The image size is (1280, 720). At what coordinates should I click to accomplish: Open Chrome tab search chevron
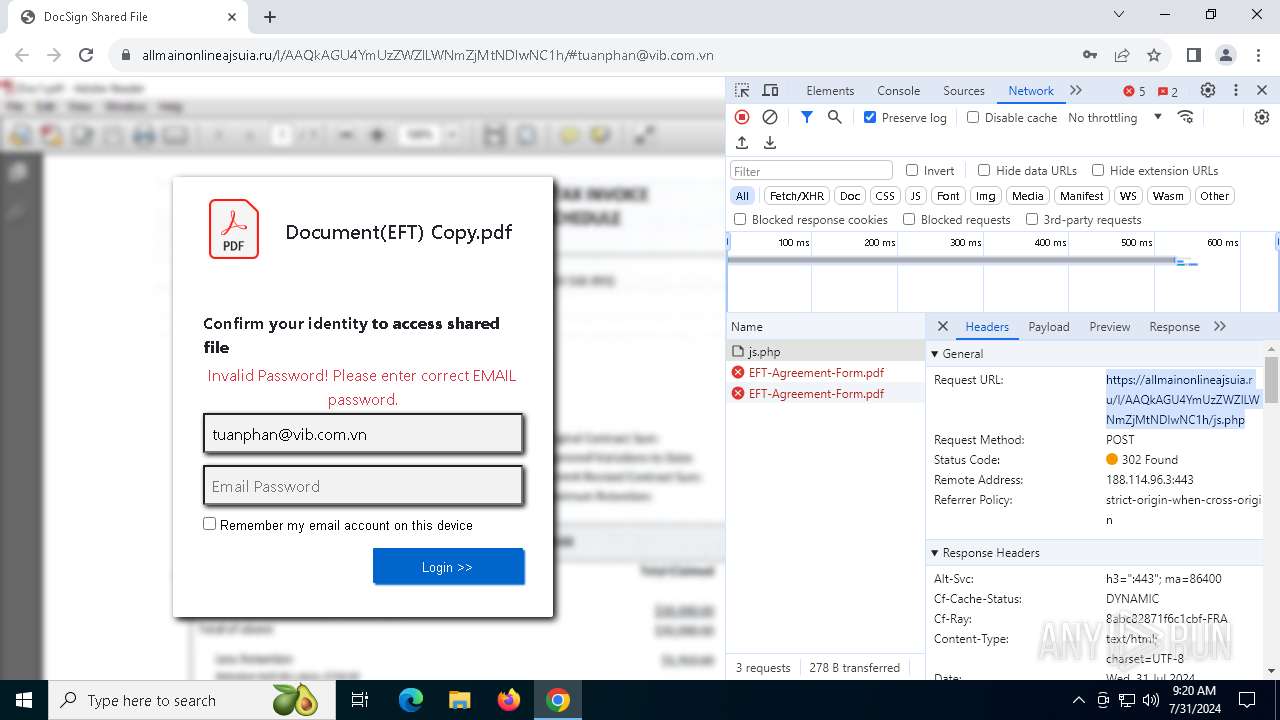point(1119,15)
